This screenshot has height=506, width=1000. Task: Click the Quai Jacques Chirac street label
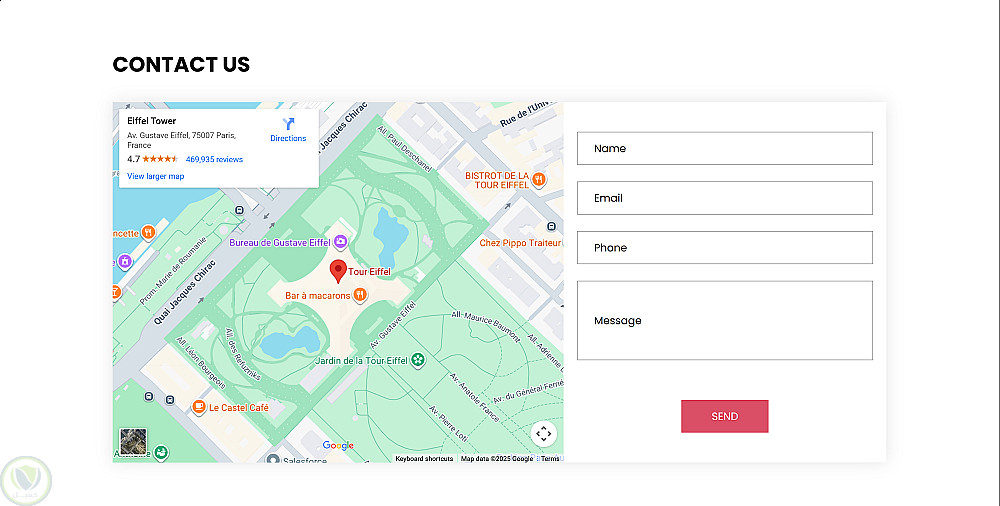pyautogui.click(x=185, y=292)
